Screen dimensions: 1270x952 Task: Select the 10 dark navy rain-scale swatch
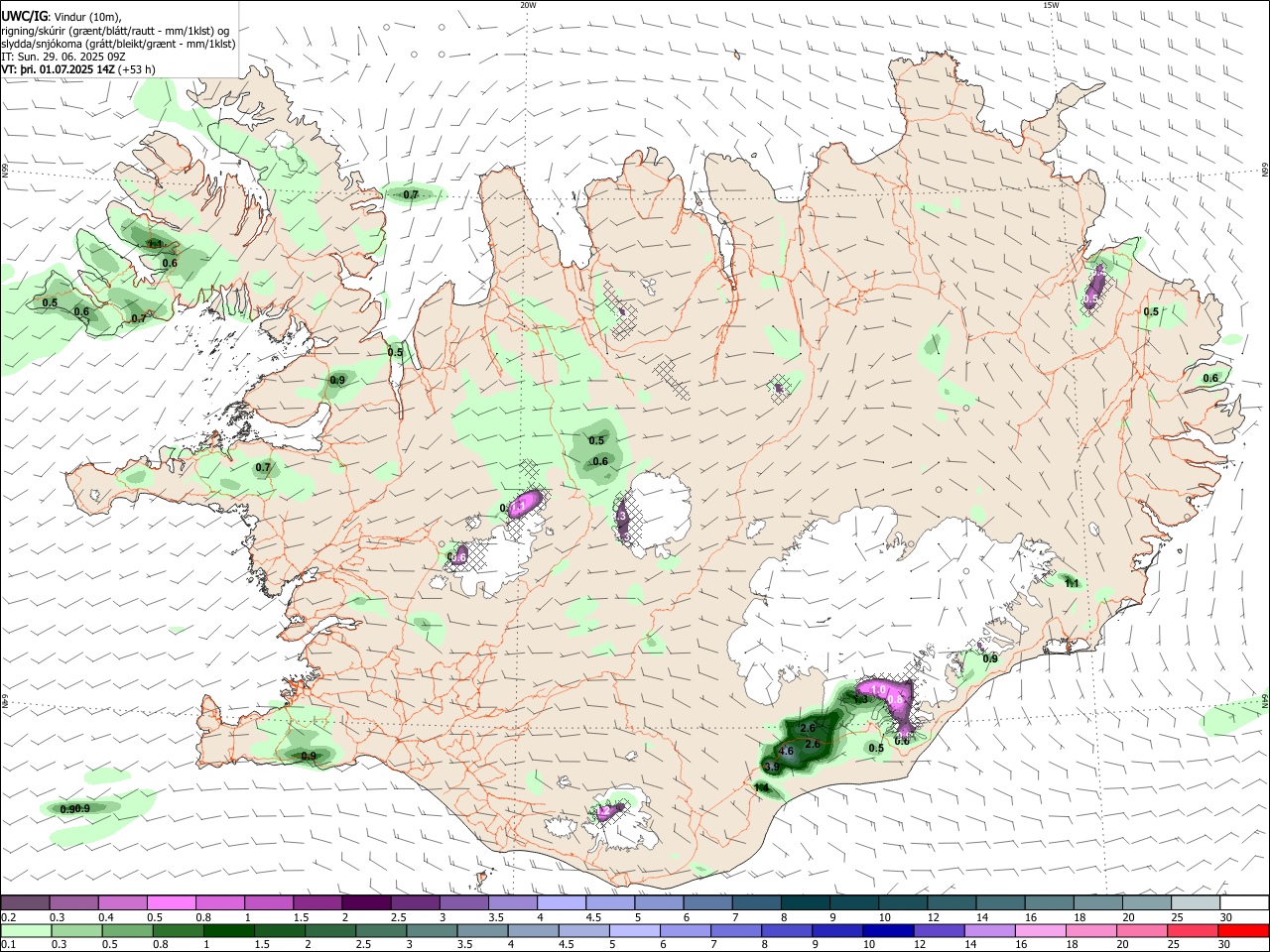coord(889,930)
